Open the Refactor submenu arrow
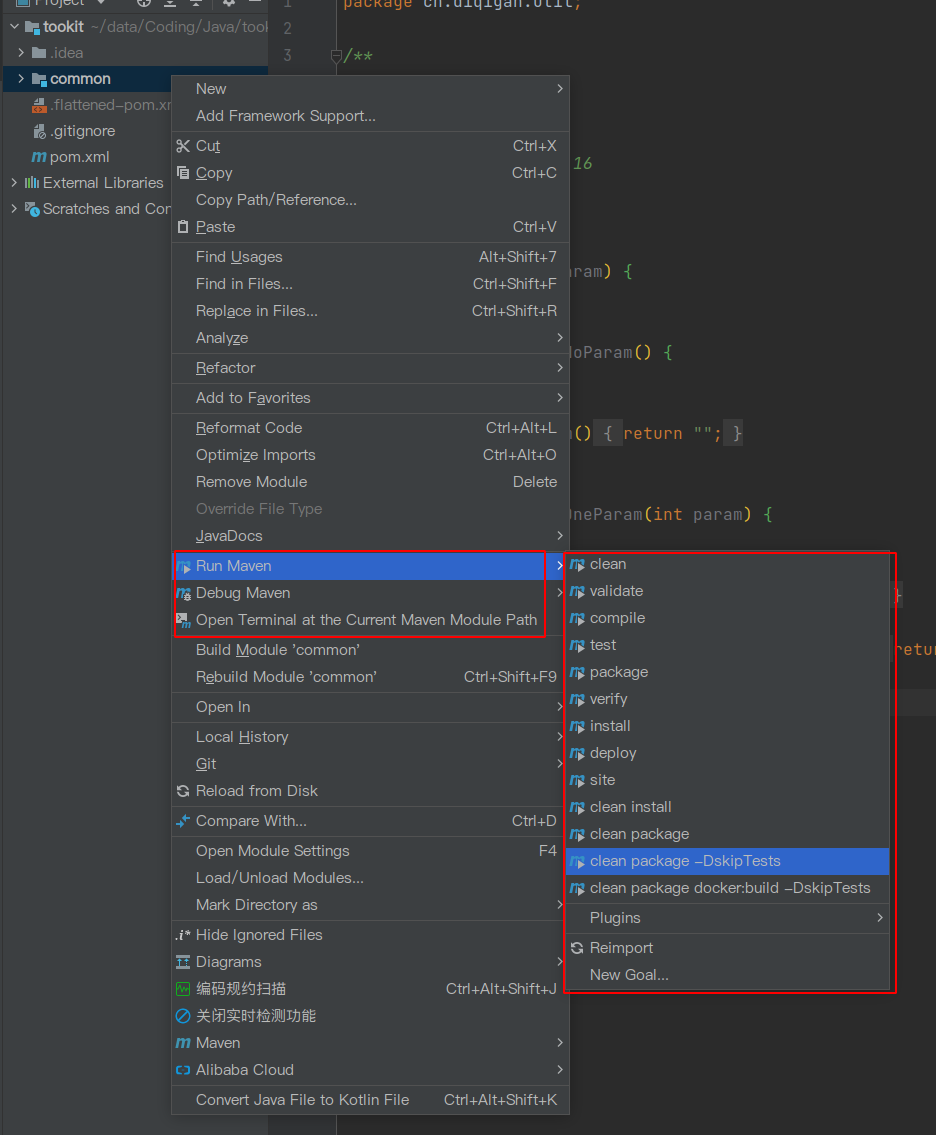The image size is (936, 1135). [x=560, y=368]
